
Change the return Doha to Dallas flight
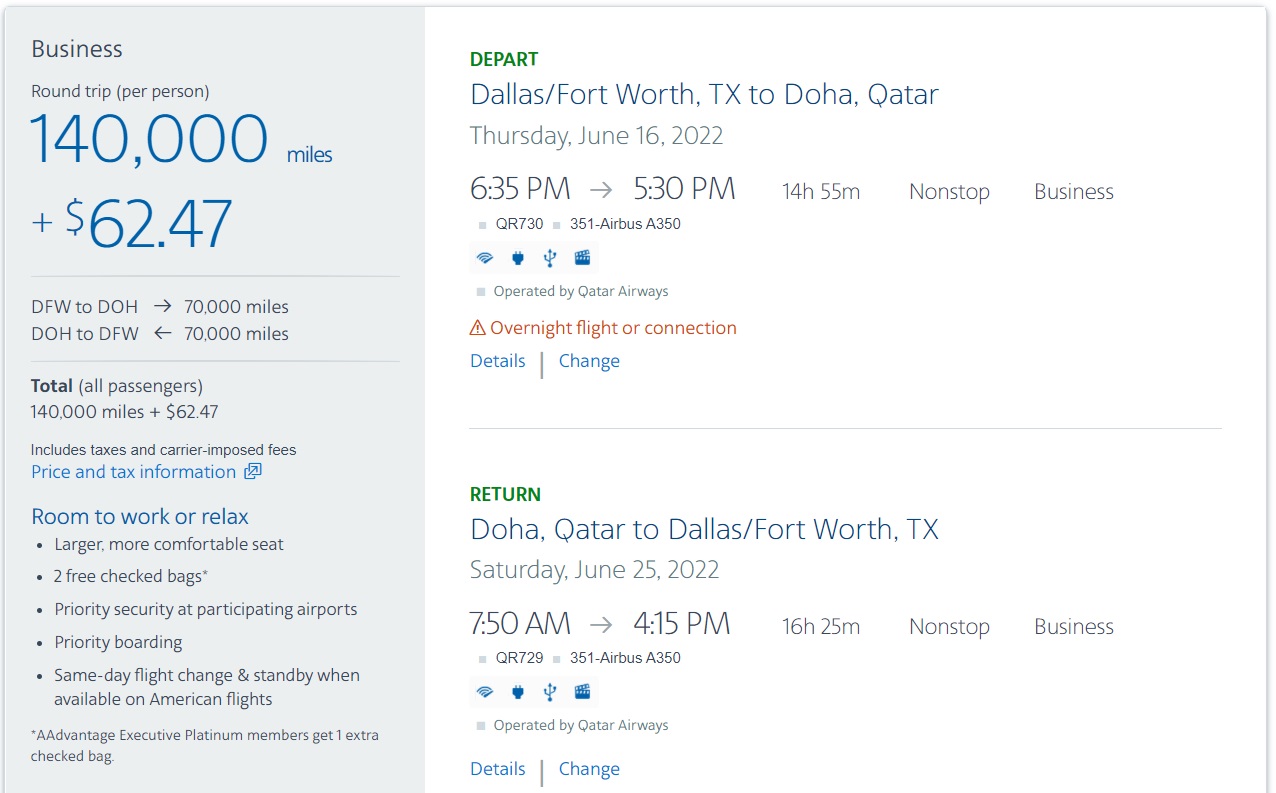[x=589, y=769]
